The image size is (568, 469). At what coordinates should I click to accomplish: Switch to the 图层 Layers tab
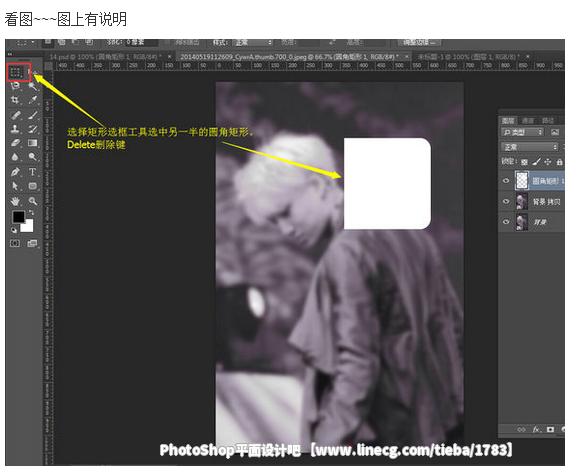[x=508, y=121]
